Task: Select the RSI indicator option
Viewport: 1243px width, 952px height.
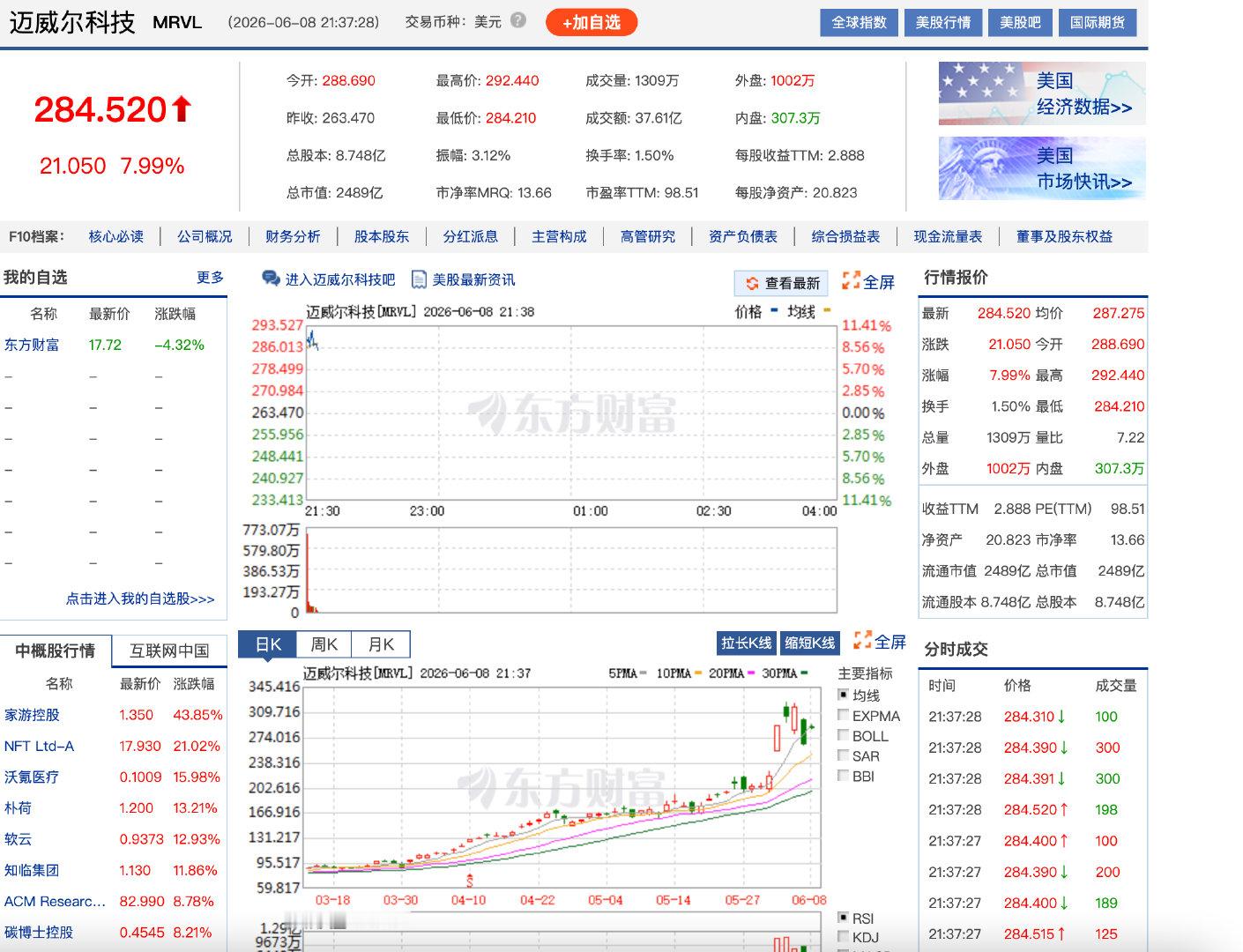Action: (844, 918)
